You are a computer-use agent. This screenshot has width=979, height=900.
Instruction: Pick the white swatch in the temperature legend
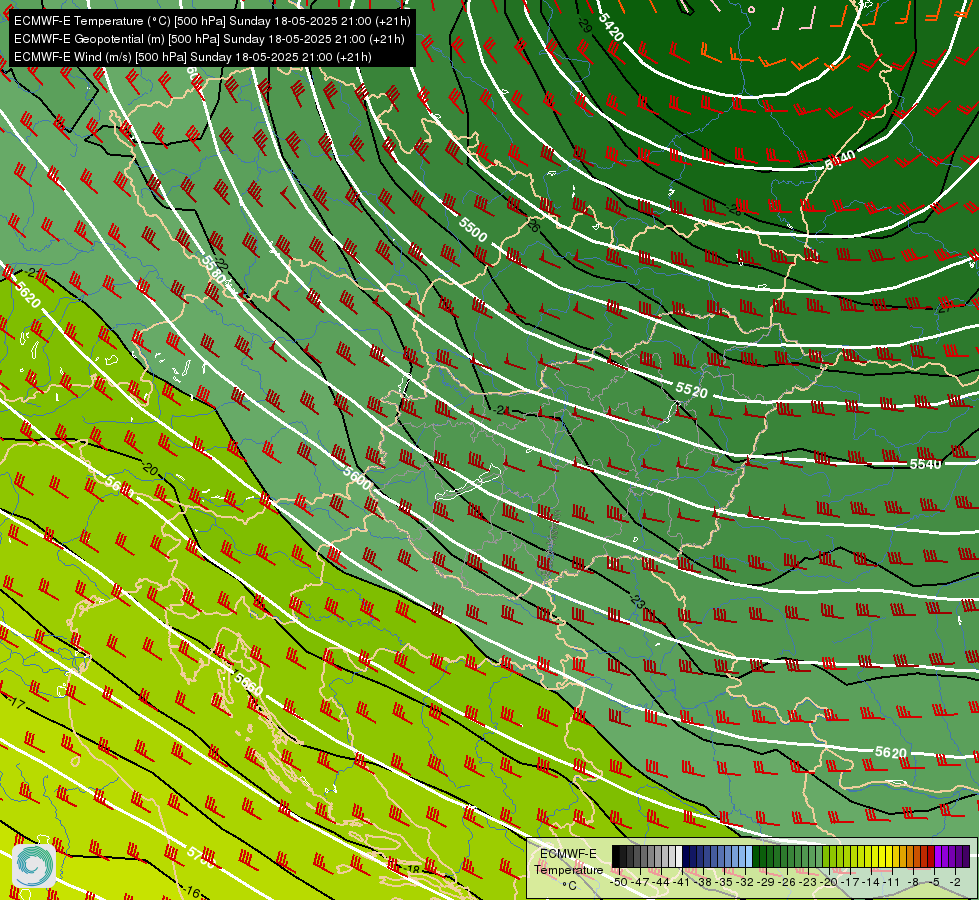679,856
